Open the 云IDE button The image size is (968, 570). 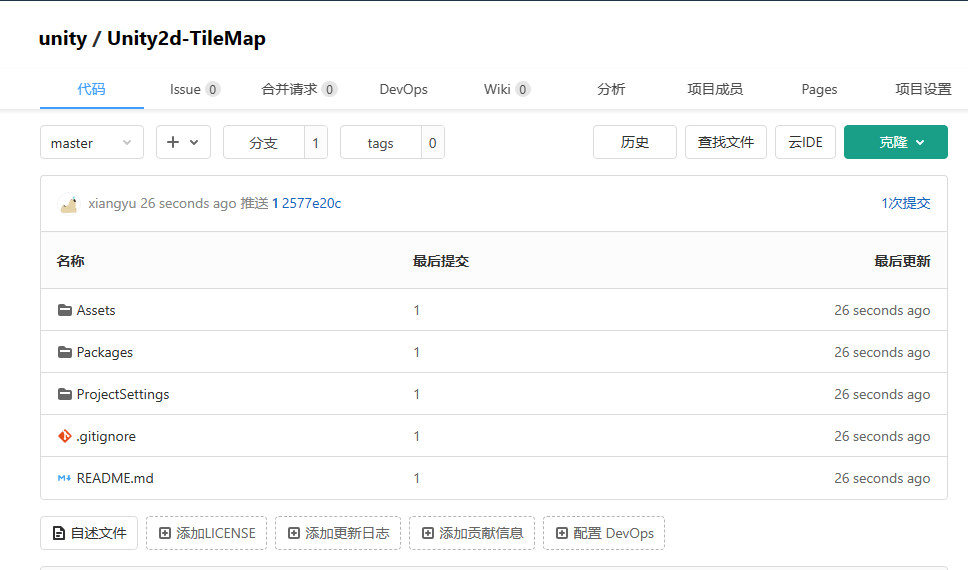click(x=806, y=142)
